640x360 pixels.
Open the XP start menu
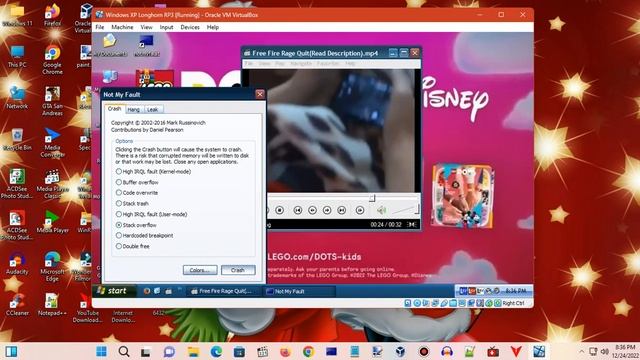[112, 291]
